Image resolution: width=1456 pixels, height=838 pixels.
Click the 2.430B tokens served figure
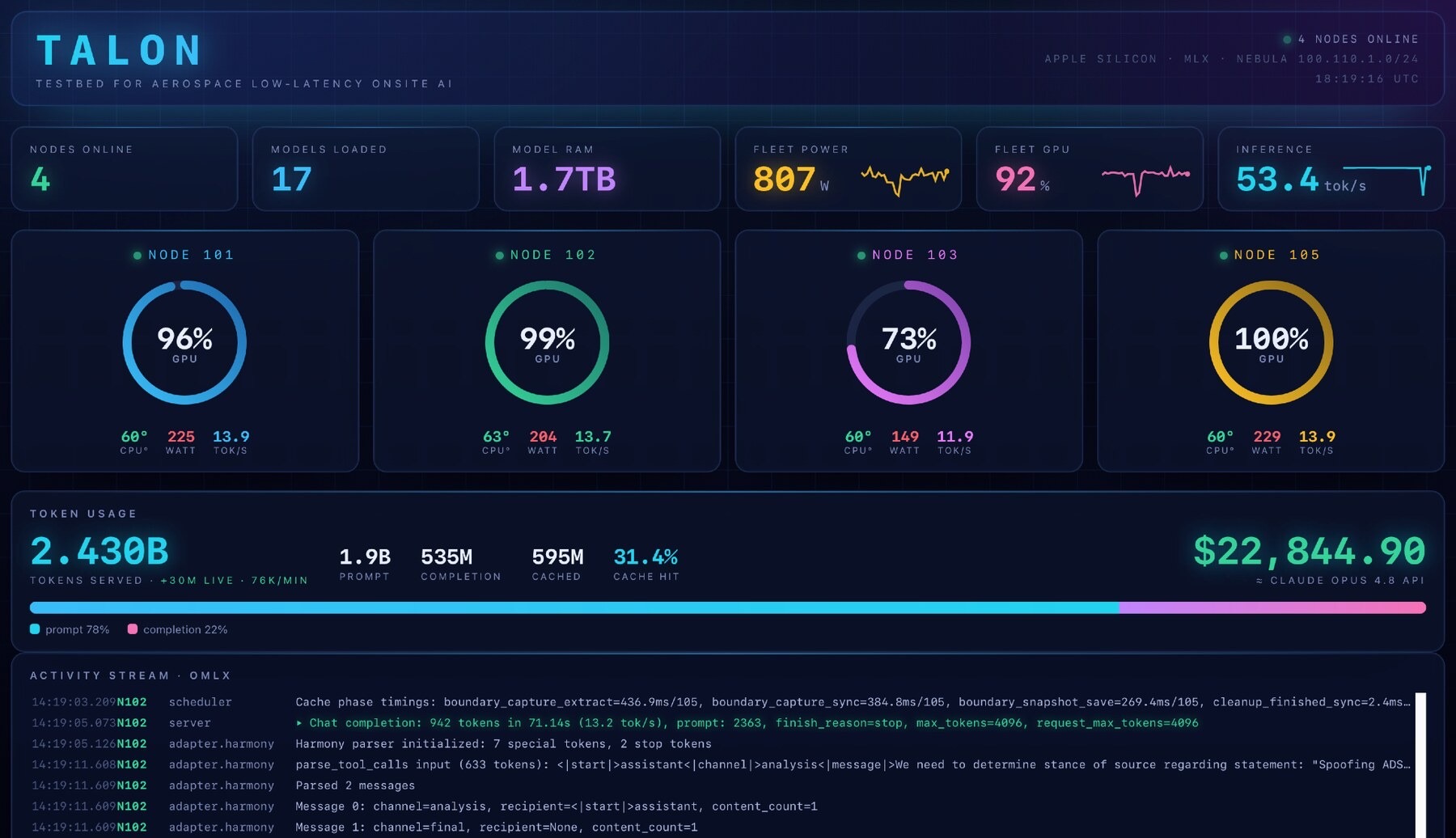pos(99,552)
